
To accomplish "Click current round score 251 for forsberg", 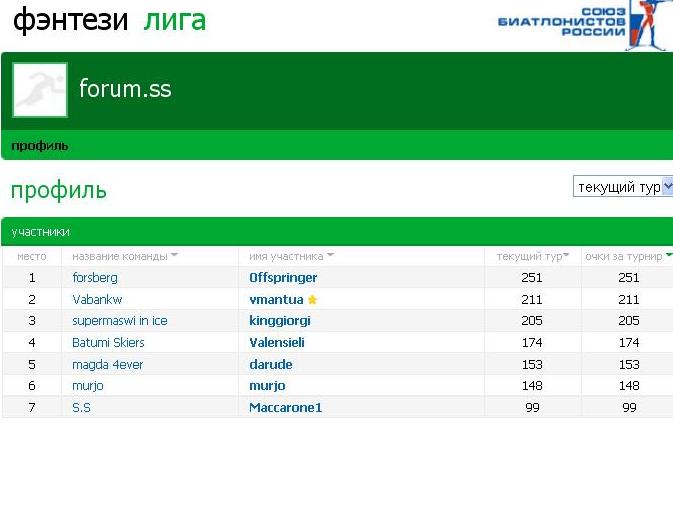I will [x=532, y=278].
